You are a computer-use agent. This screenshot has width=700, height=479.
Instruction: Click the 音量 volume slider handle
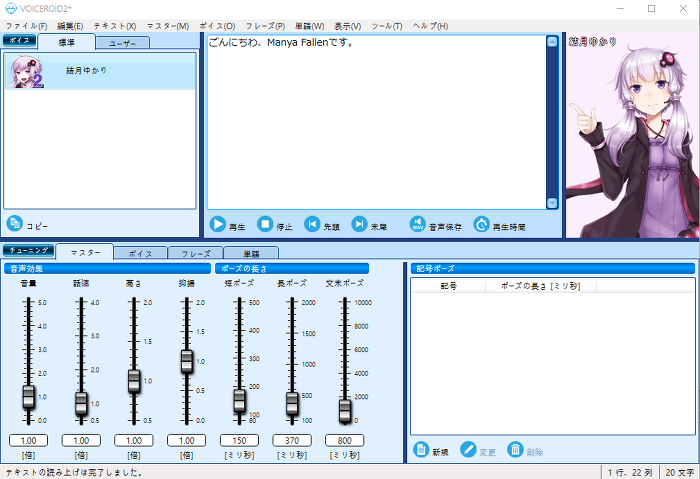(29, 397)
